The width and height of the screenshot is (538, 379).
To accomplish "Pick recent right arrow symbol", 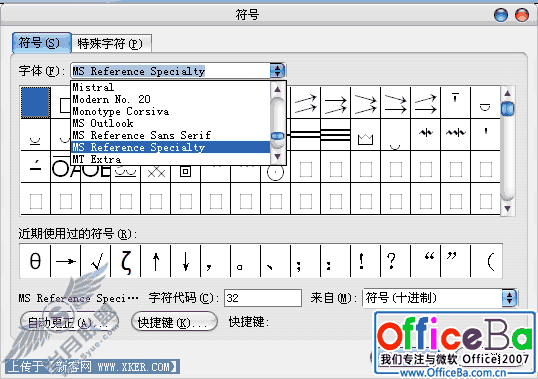I will pyautogui.click(x=66, y=261).
